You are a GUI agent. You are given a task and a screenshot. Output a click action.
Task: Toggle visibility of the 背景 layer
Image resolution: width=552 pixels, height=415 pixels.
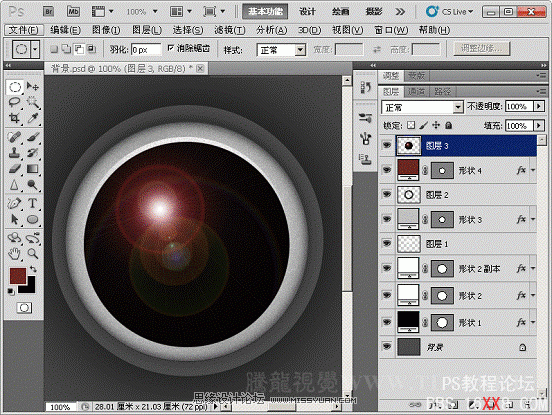point(387,346)
